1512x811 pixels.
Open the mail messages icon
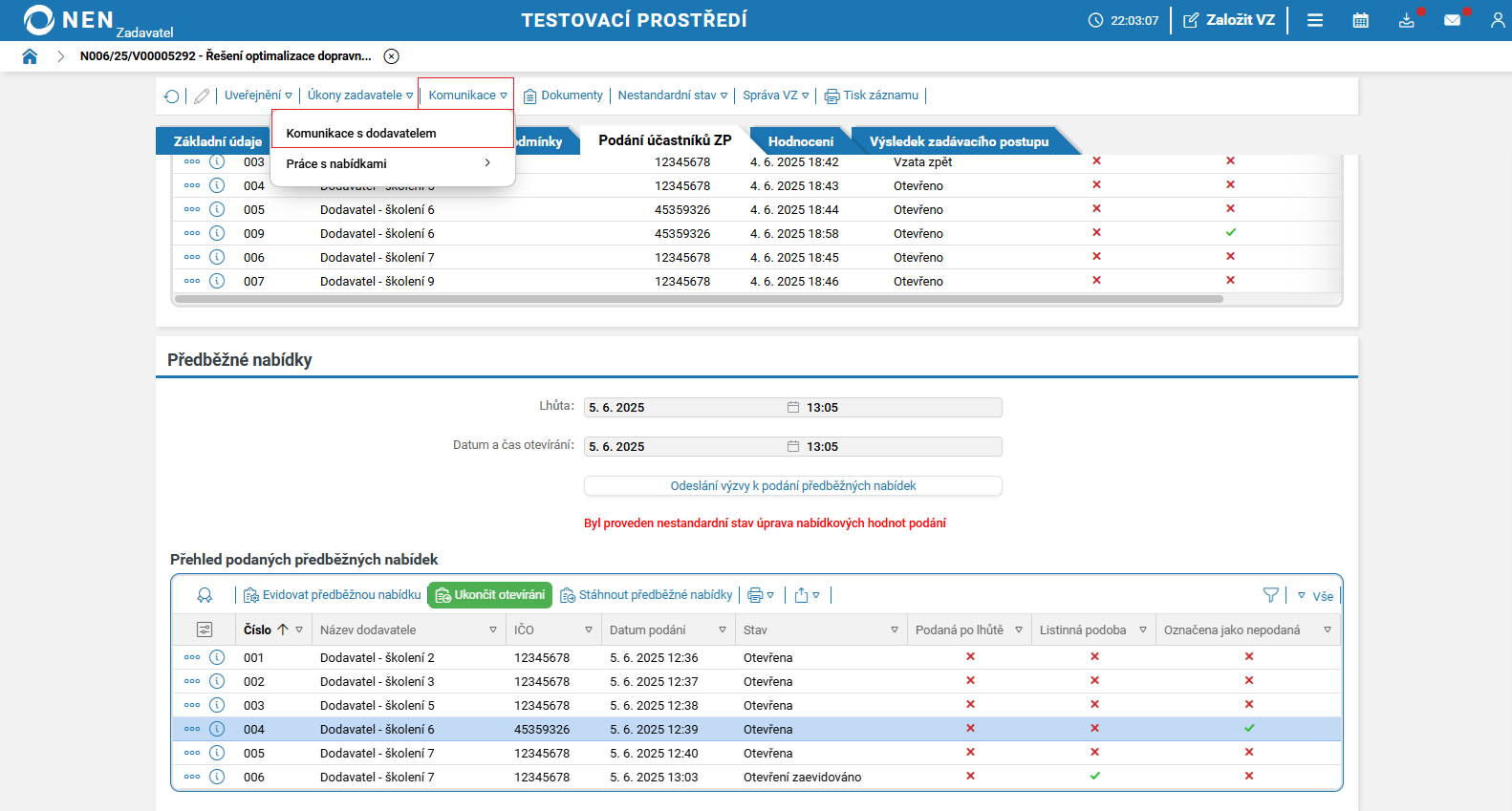1452,20
